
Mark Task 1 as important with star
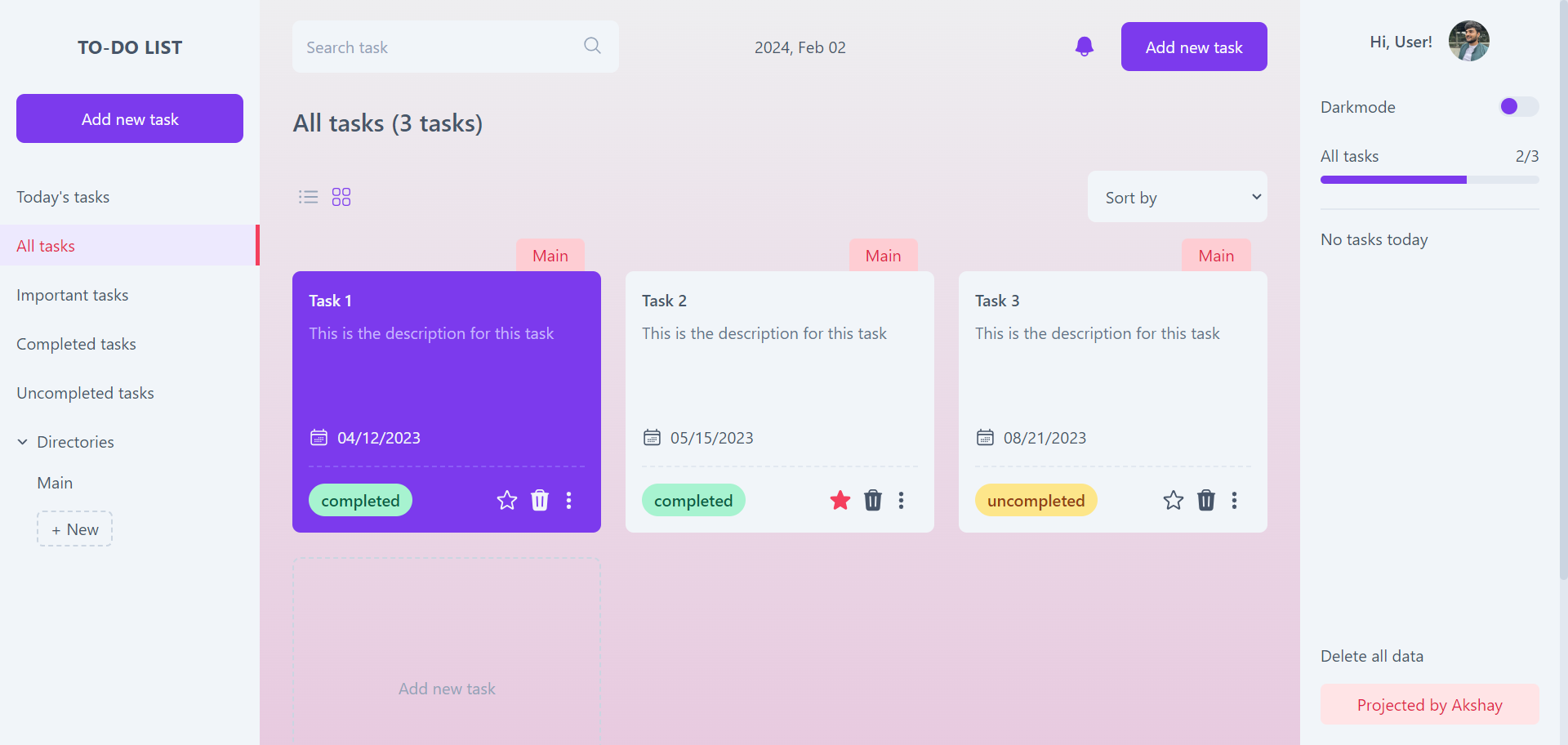[x=507, y=500]
